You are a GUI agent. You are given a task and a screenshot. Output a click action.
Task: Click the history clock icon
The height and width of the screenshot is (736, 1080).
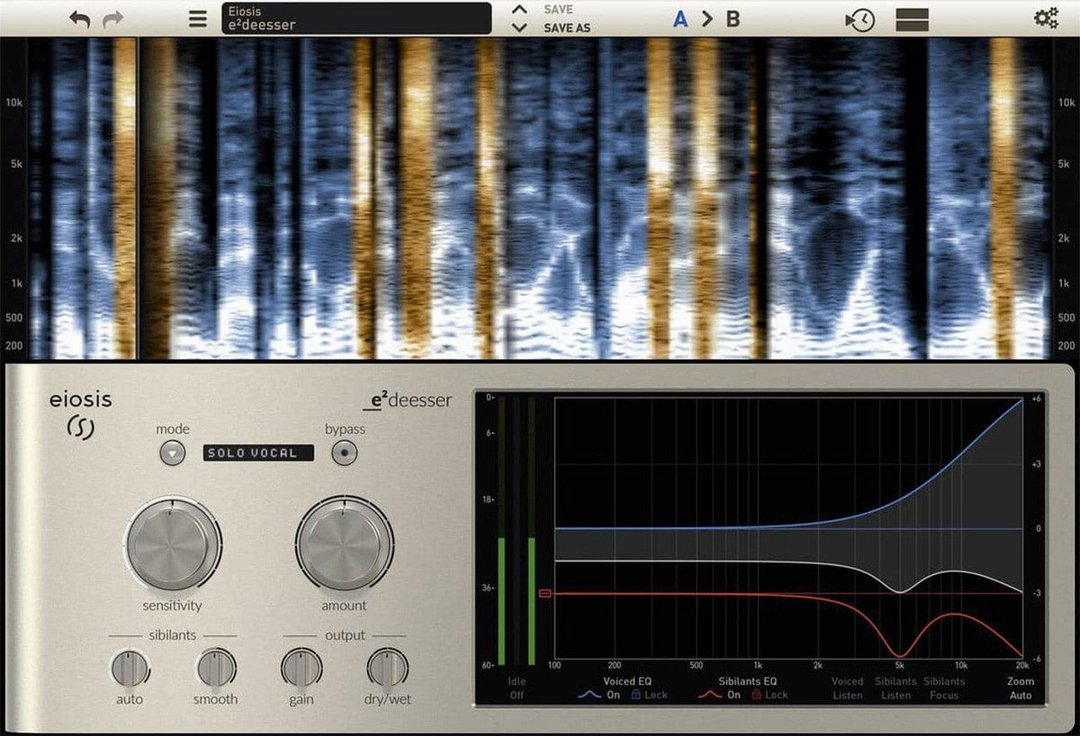pos(860,18)
